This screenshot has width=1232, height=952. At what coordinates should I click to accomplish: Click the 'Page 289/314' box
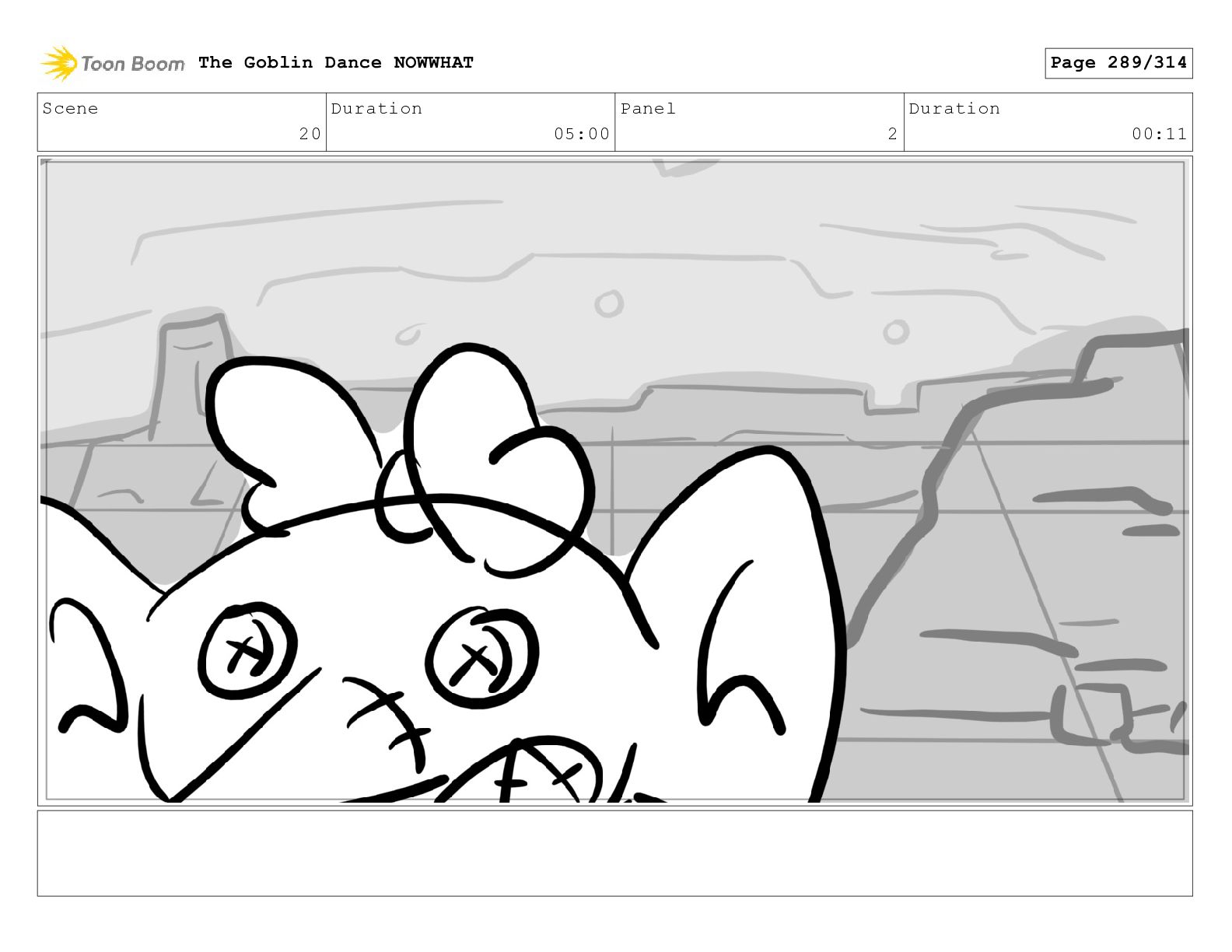(1118, 63)
